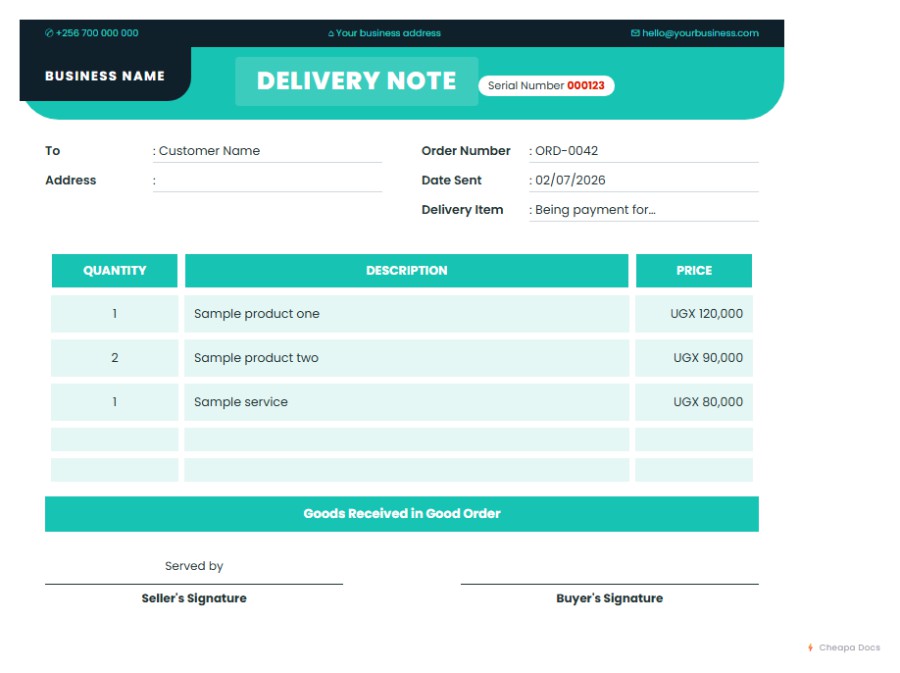Click the 'Being payment for...' value

tap(595, 210)
